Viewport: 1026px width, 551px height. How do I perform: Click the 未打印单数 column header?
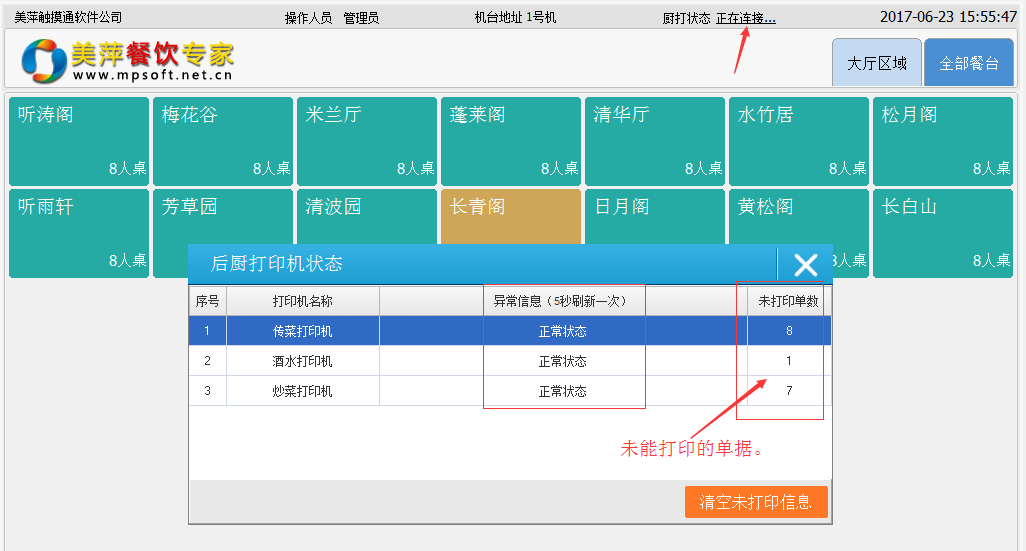(788, 301)
